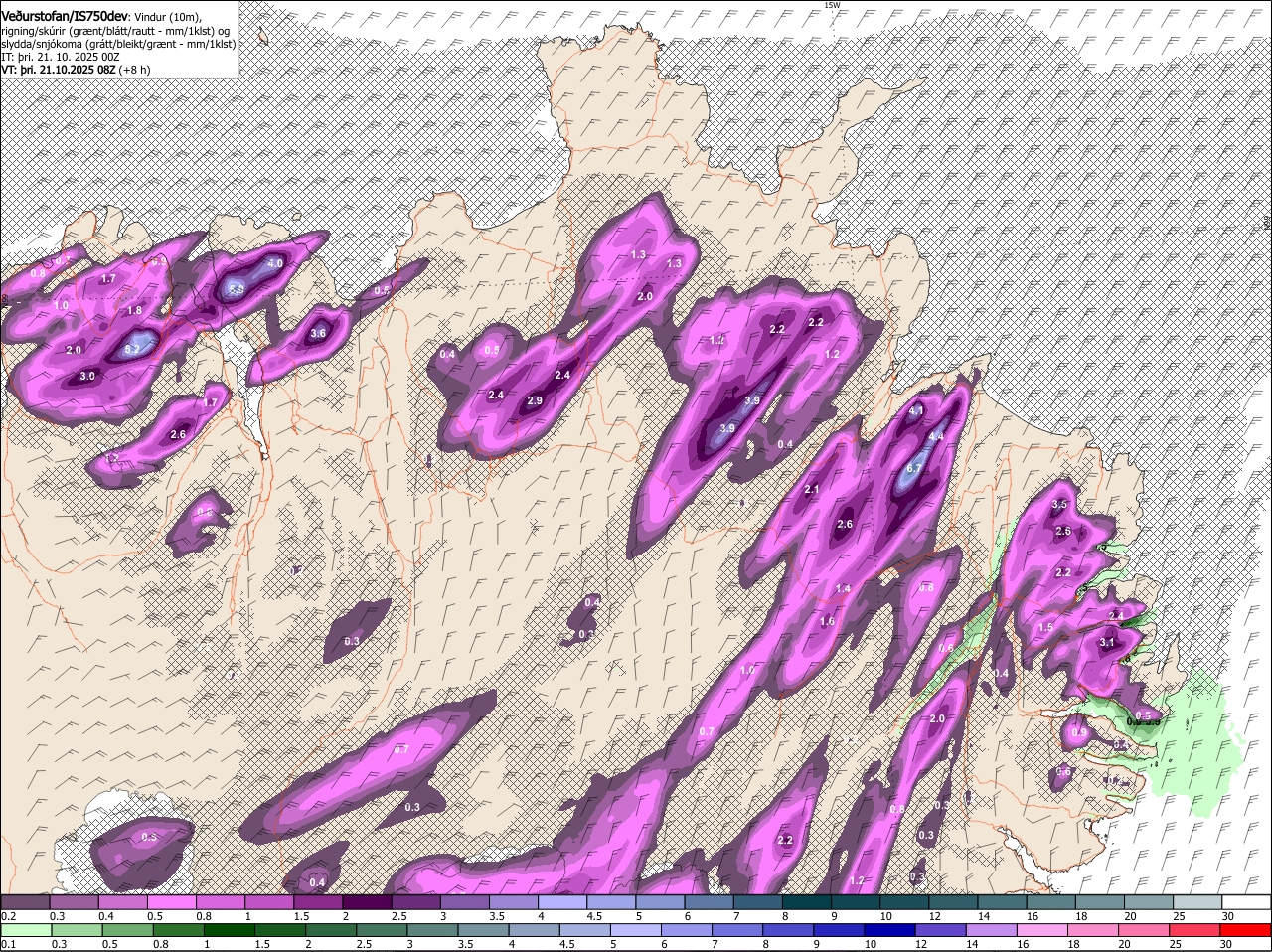Image resolution: width=1272 pixels, height=952 pixels.
Task: Click the 1.8 value on the map
Action: [x=135, y=311]
